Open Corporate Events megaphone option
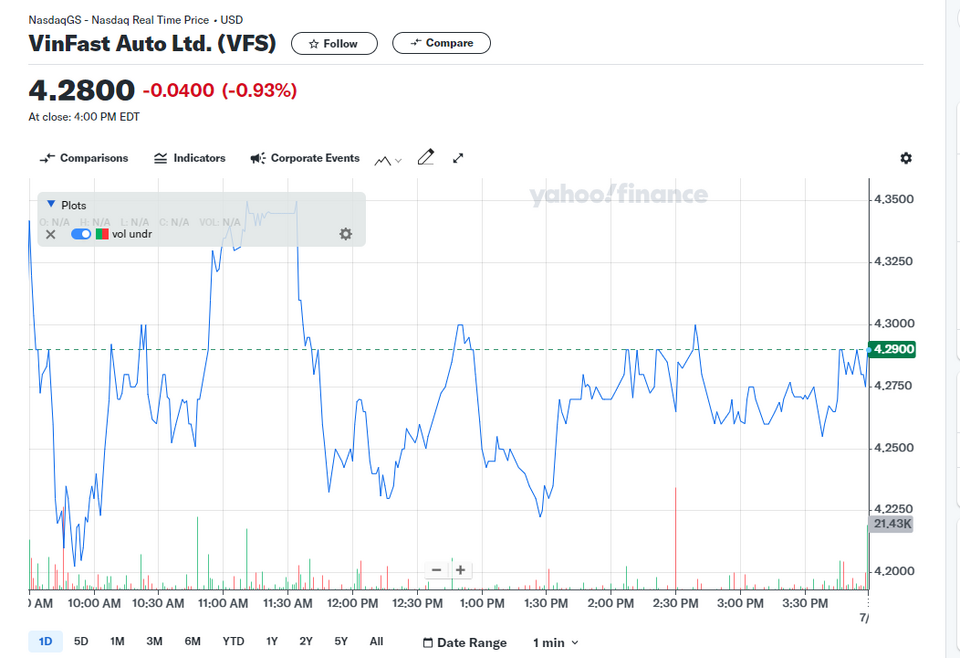 (305, 158)
